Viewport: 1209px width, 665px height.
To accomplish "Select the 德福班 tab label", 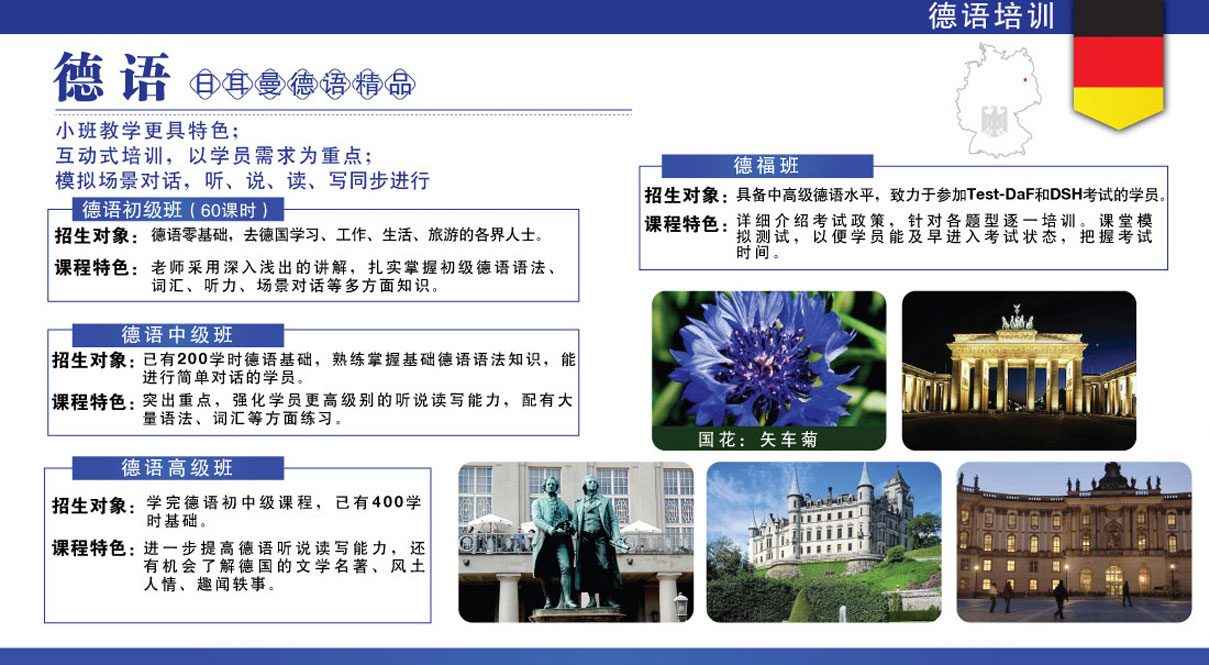I will click(766, 165).
